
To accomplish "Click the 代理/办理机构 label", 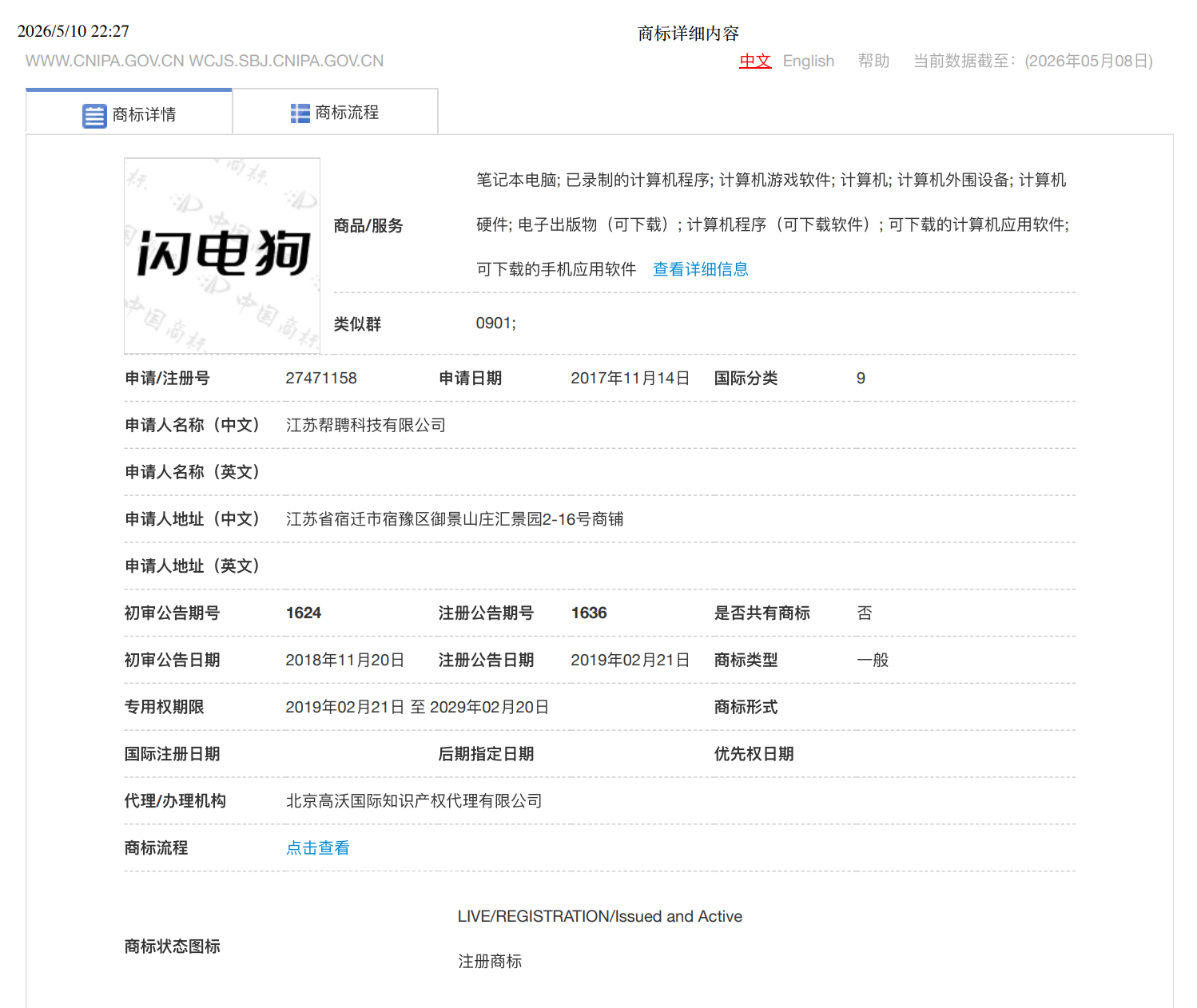I will (x=175, y=800).
